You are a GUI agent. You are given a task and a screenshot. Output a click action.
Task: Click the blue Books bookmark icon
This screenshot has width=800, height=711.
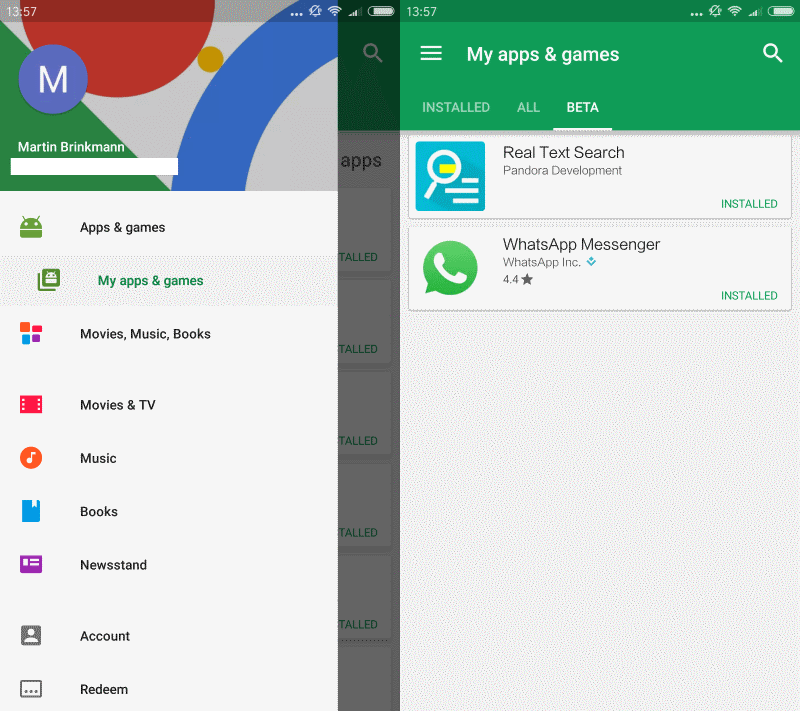coord(31,511)
